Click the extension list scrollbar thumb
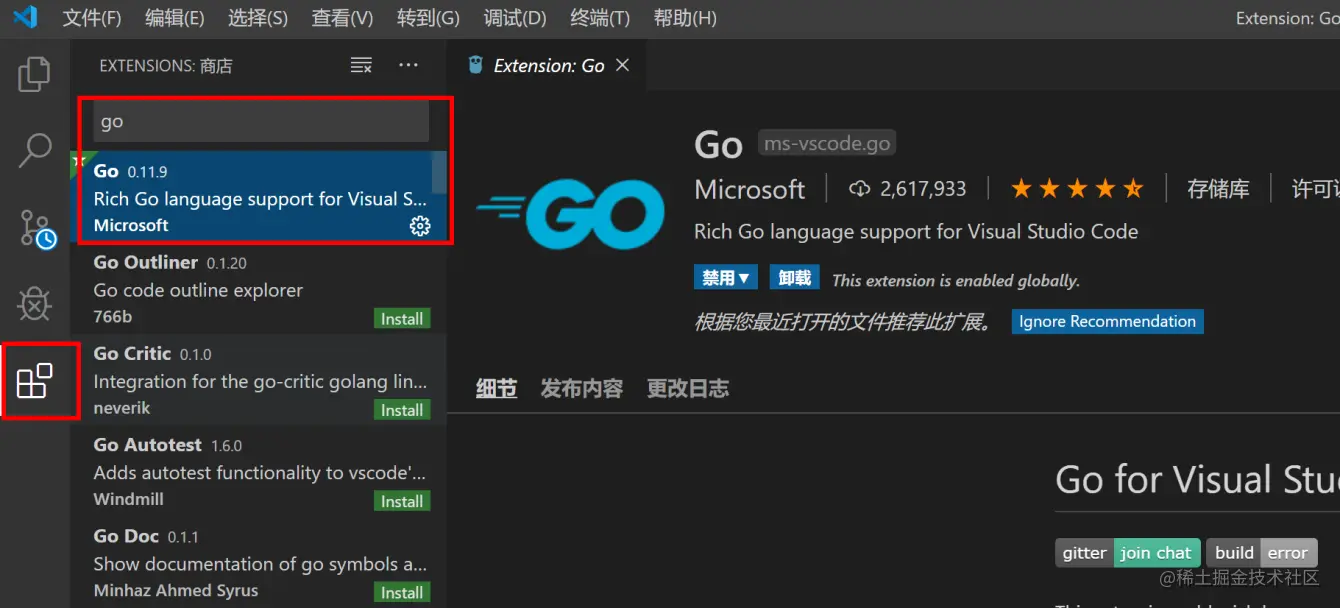This screenshot has height=608, width=1340. click(438, 172)
